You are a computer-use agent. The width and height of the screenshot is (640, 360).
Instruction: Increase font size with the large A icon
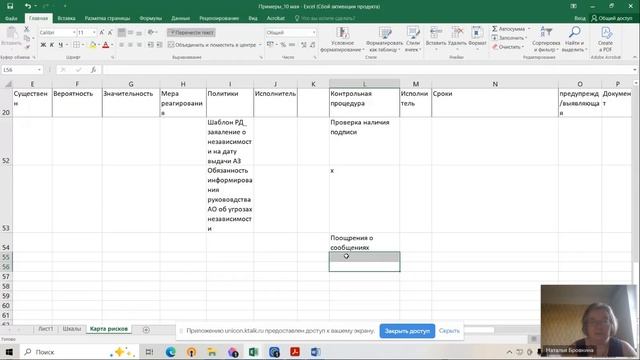coord(102,32)
